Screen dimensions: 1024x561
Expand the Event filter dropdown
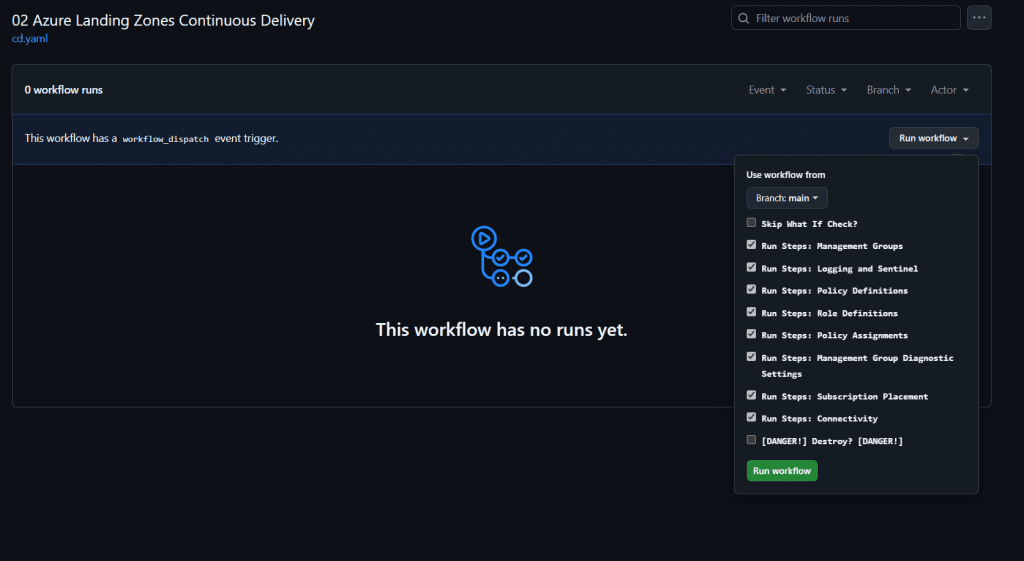pyautogui.click(x=767, y=90)
